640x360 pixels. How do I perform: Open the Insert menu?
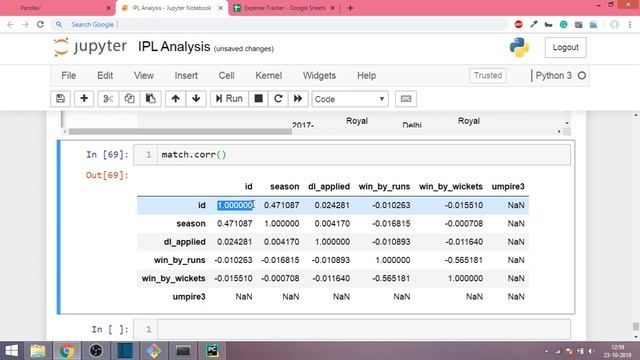click(x=186, y=76)
